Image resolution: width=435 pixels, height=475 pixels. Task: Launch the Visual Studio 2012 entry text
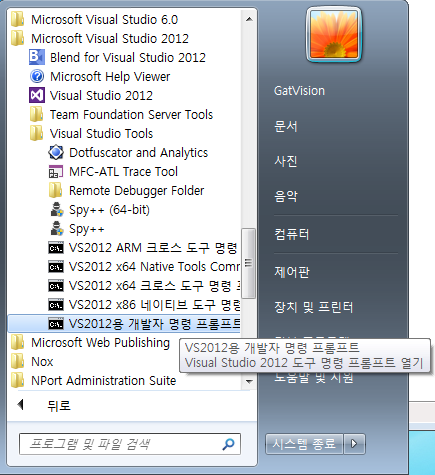(x=101, y=95)
